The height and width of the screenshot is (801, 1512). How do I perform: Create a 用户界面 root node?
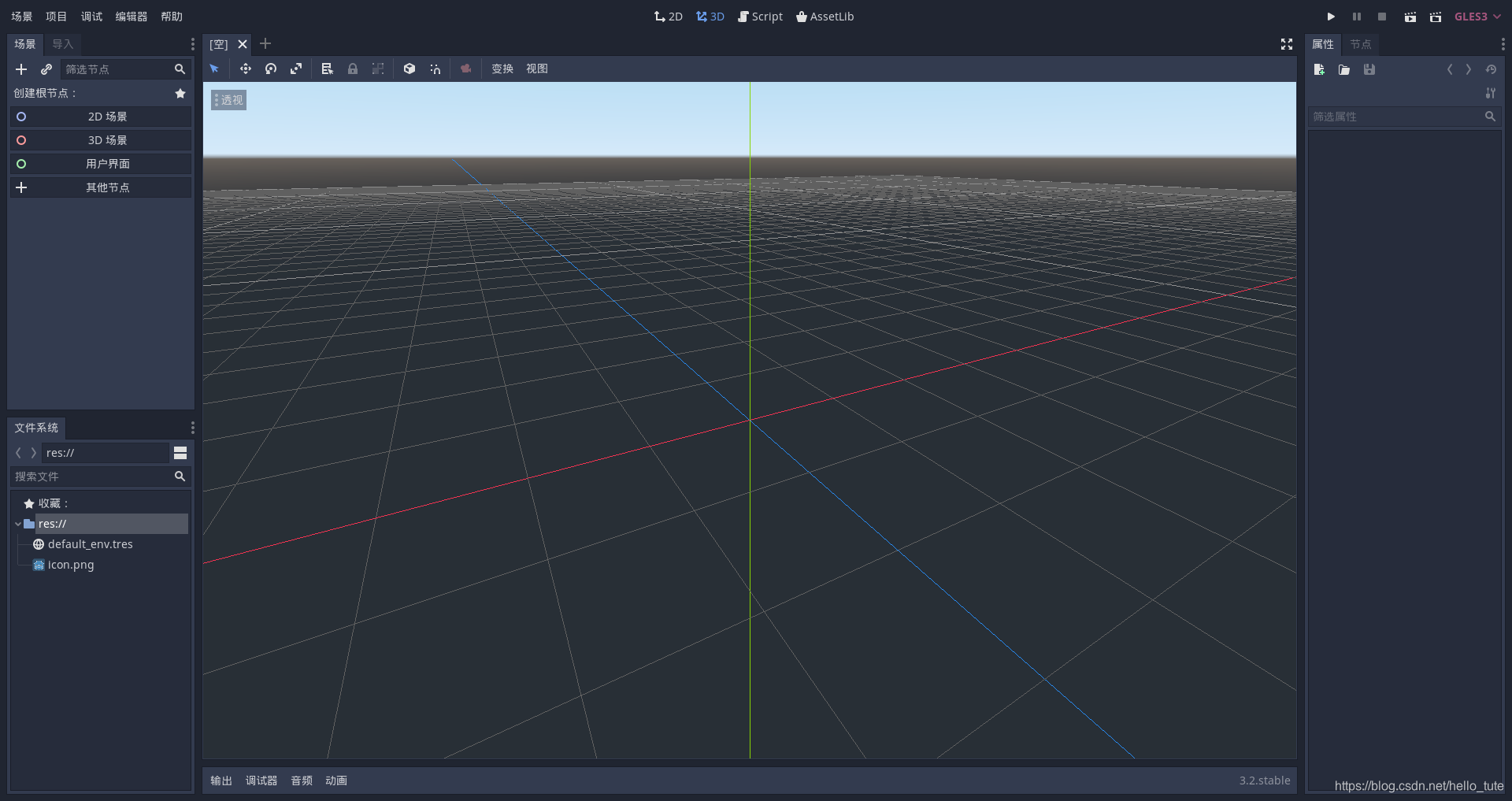[x=101, y=164]
